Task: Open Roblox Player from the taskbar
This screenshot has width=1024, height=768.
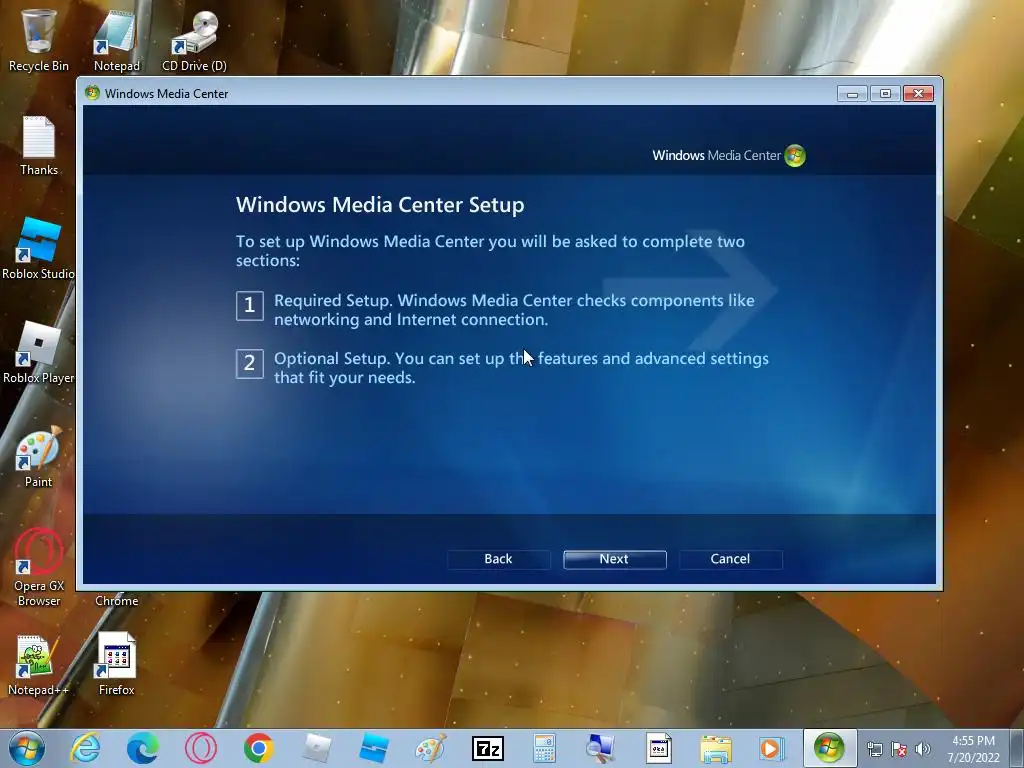Action: pos(317,748)
